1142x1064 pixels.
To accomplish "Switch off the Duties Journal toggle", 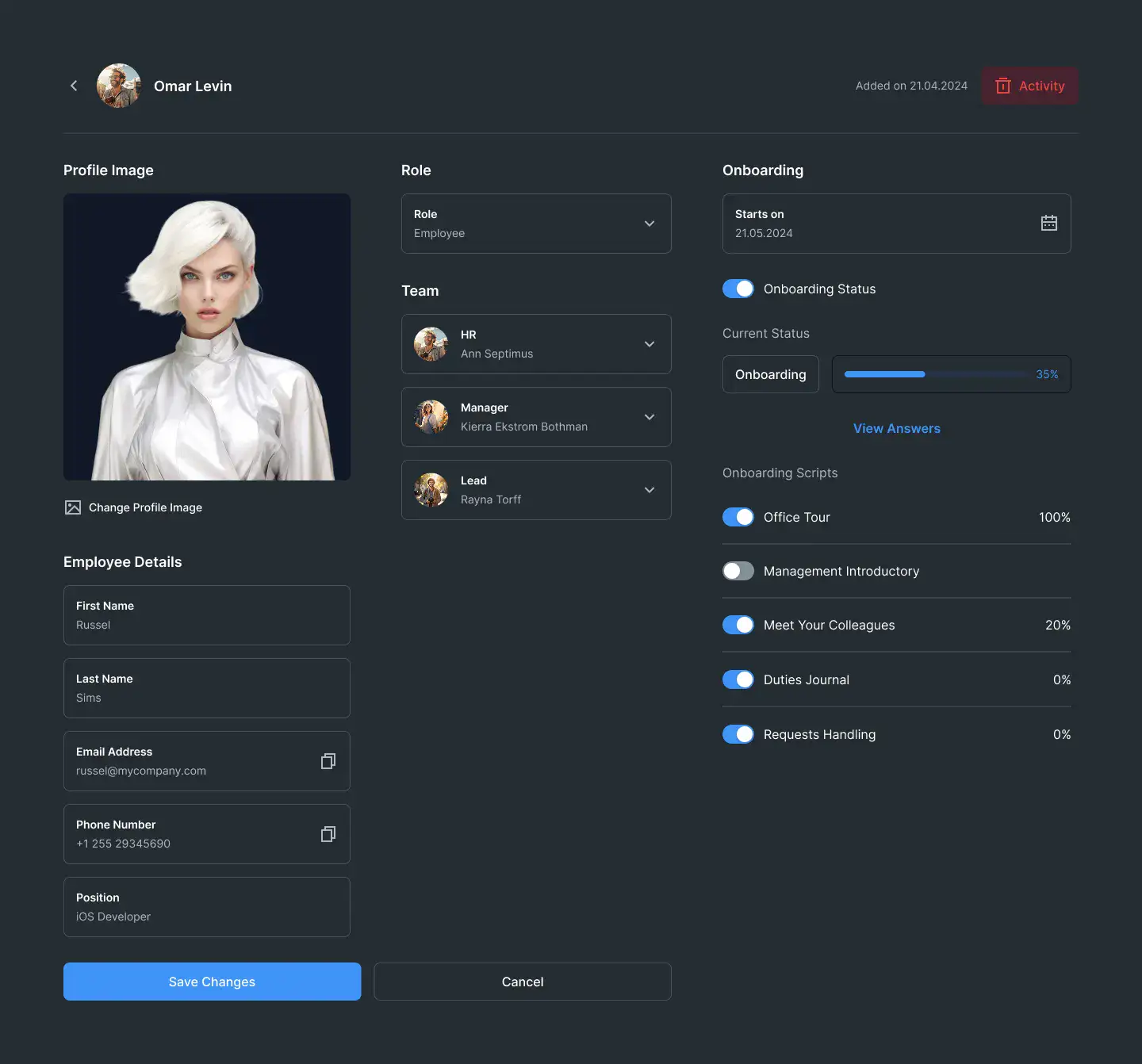I will point(738,679).
